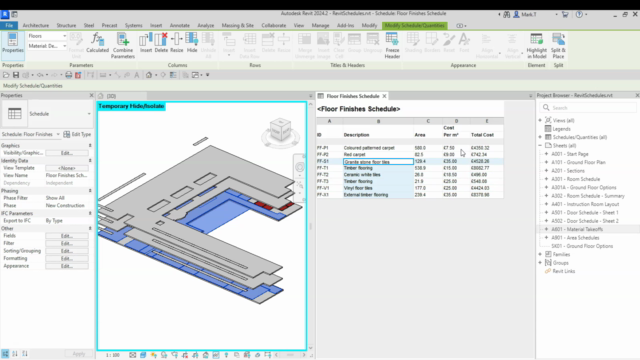
Task: Click Edit button for Formatting
Action: pos(67,258)
